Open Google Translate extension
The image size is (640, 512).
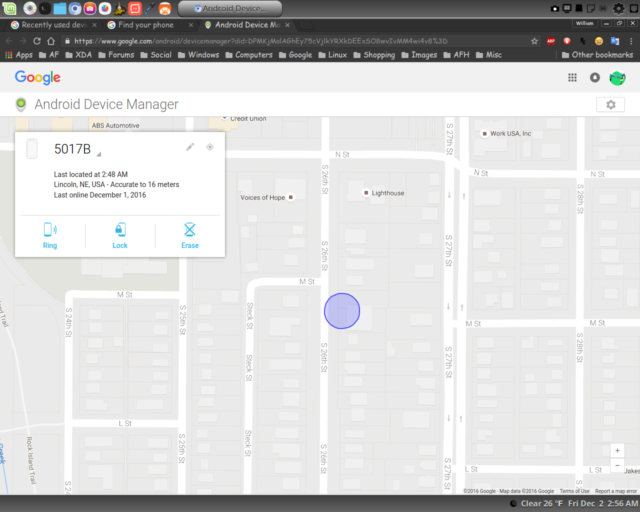(x=615, y=41)
